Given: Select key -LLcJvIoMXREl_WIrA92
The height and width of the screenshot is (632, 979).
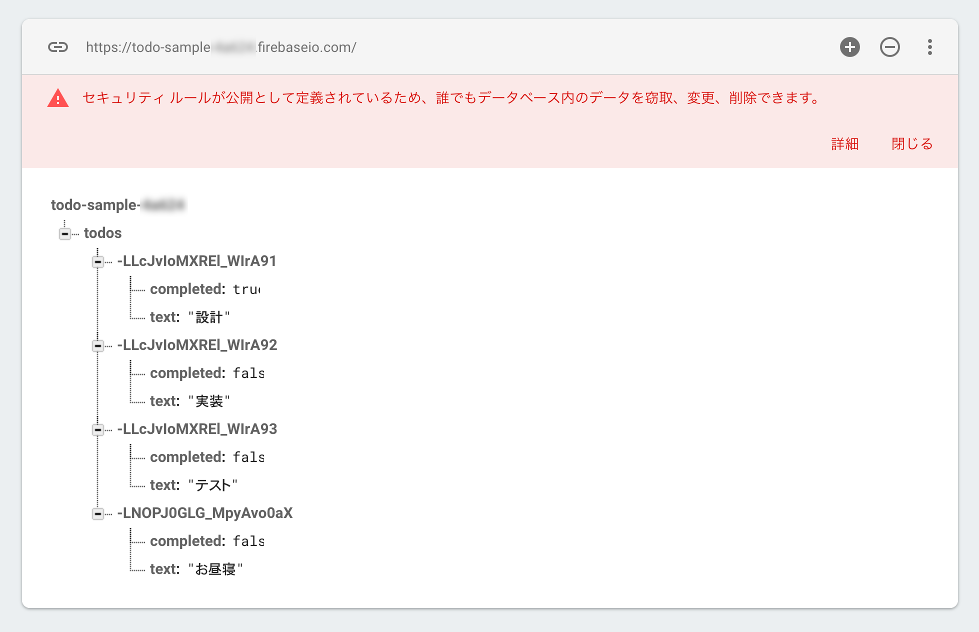Looking at the screenshot, I should coord(197,345).
